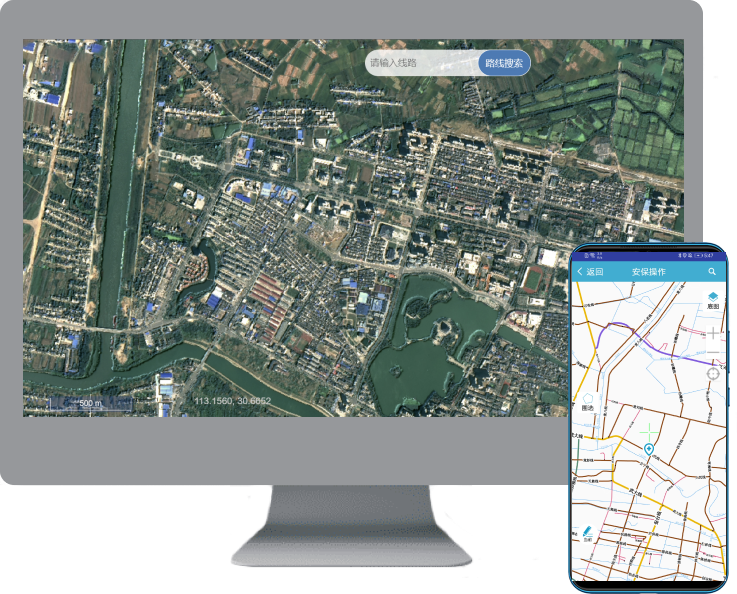The width and height of the screenshot is (737, 594).
Task: Tap the 安保操作 title on phone
Action: pos(649,272)
